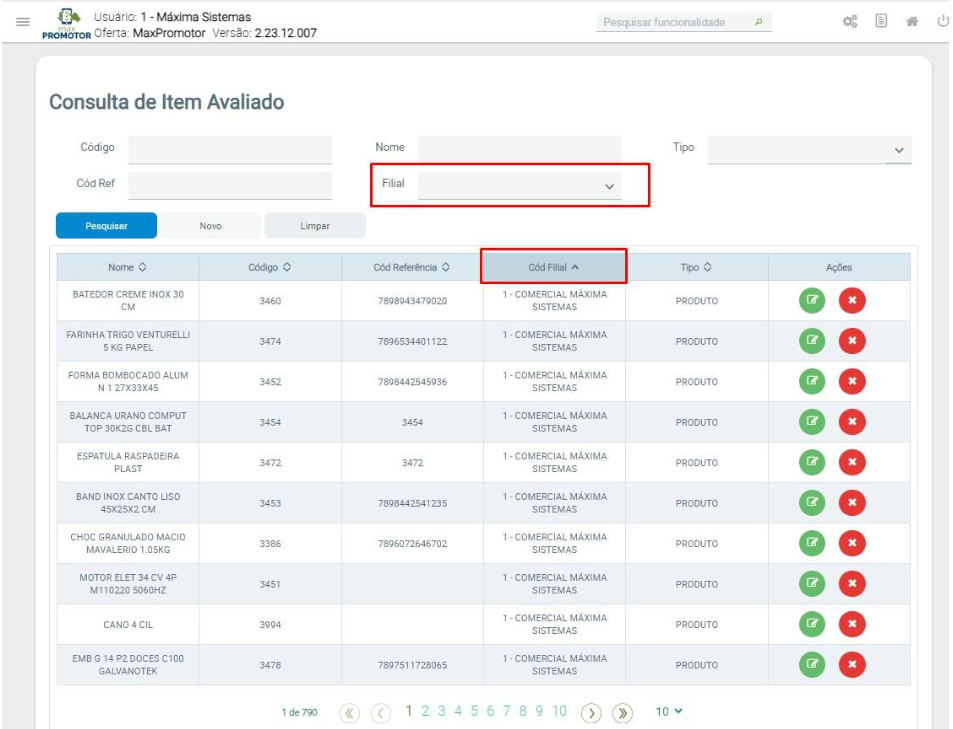Edit the BATEDOR CREME INOX 30 CM item
Screen dimensions: 953x729
(812, 301)
